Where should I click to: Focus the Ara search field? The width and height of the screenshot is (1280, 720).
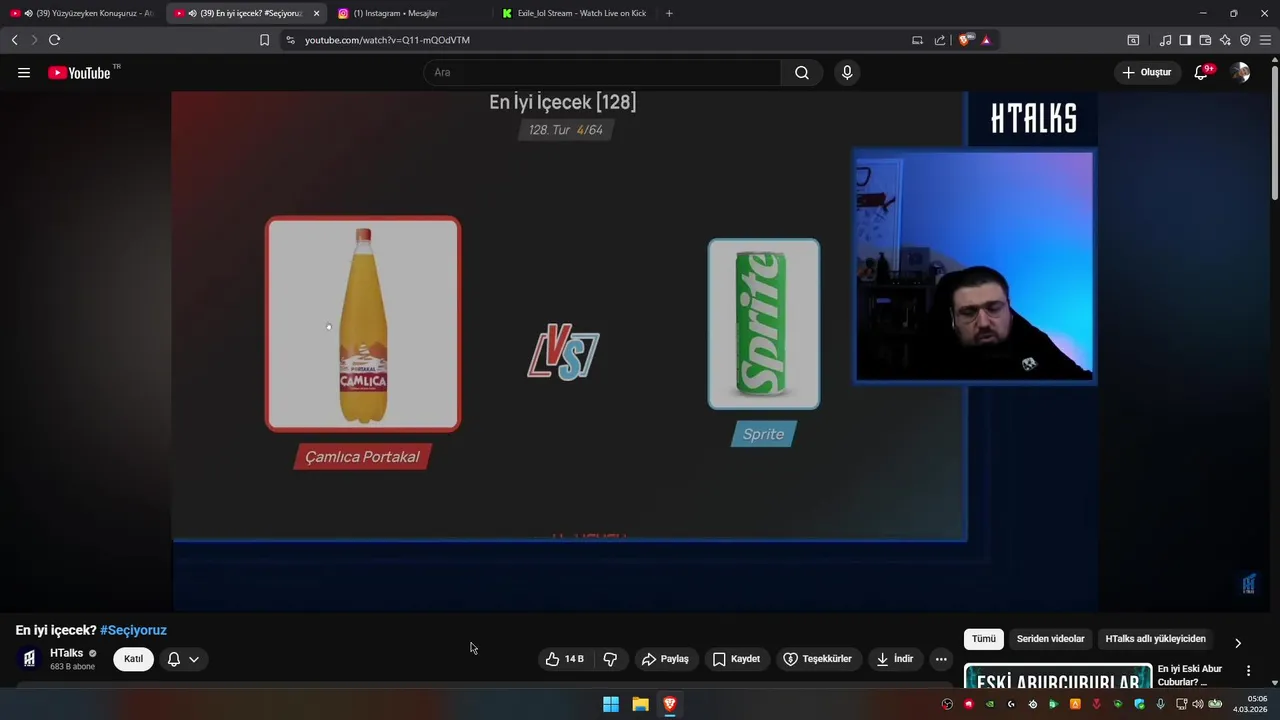coord(602,72)
